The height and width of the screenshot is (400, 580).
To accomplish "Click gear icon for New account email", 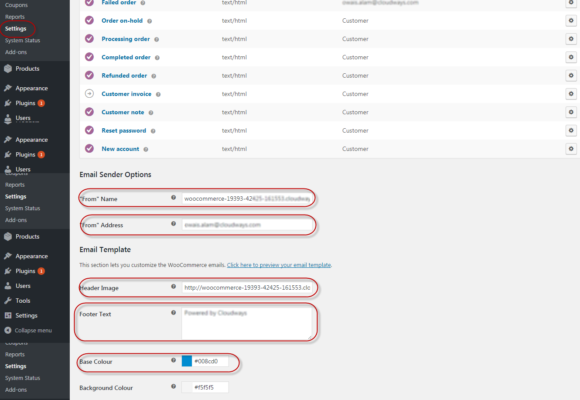I will click(x=571, y=149).
